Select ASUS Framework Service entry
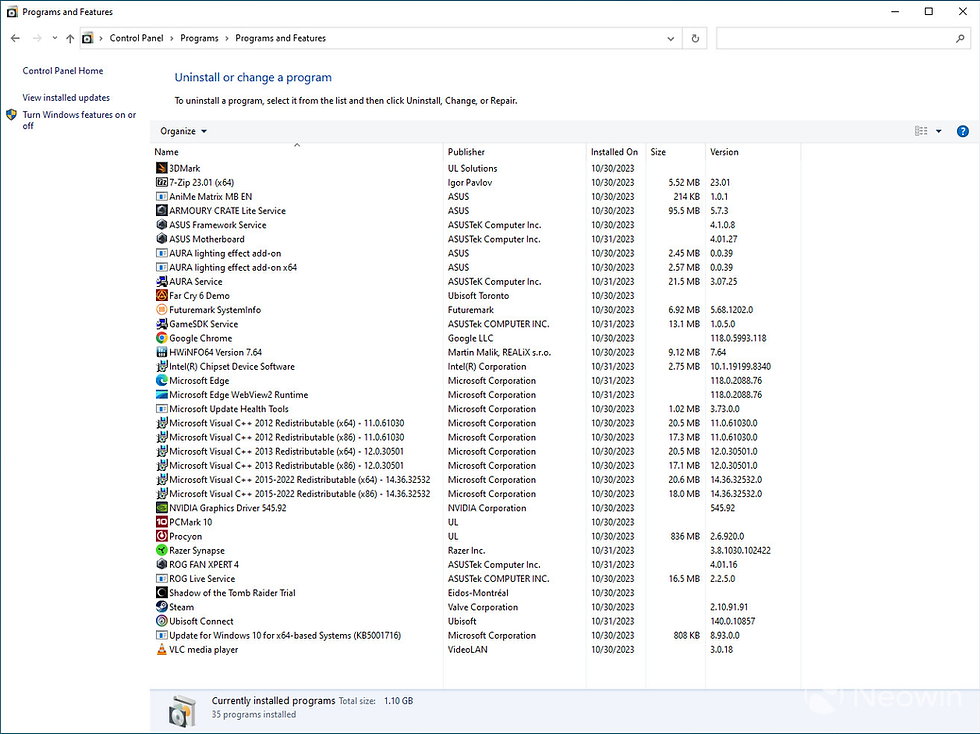Screen dimensions: 980x734 218,225
